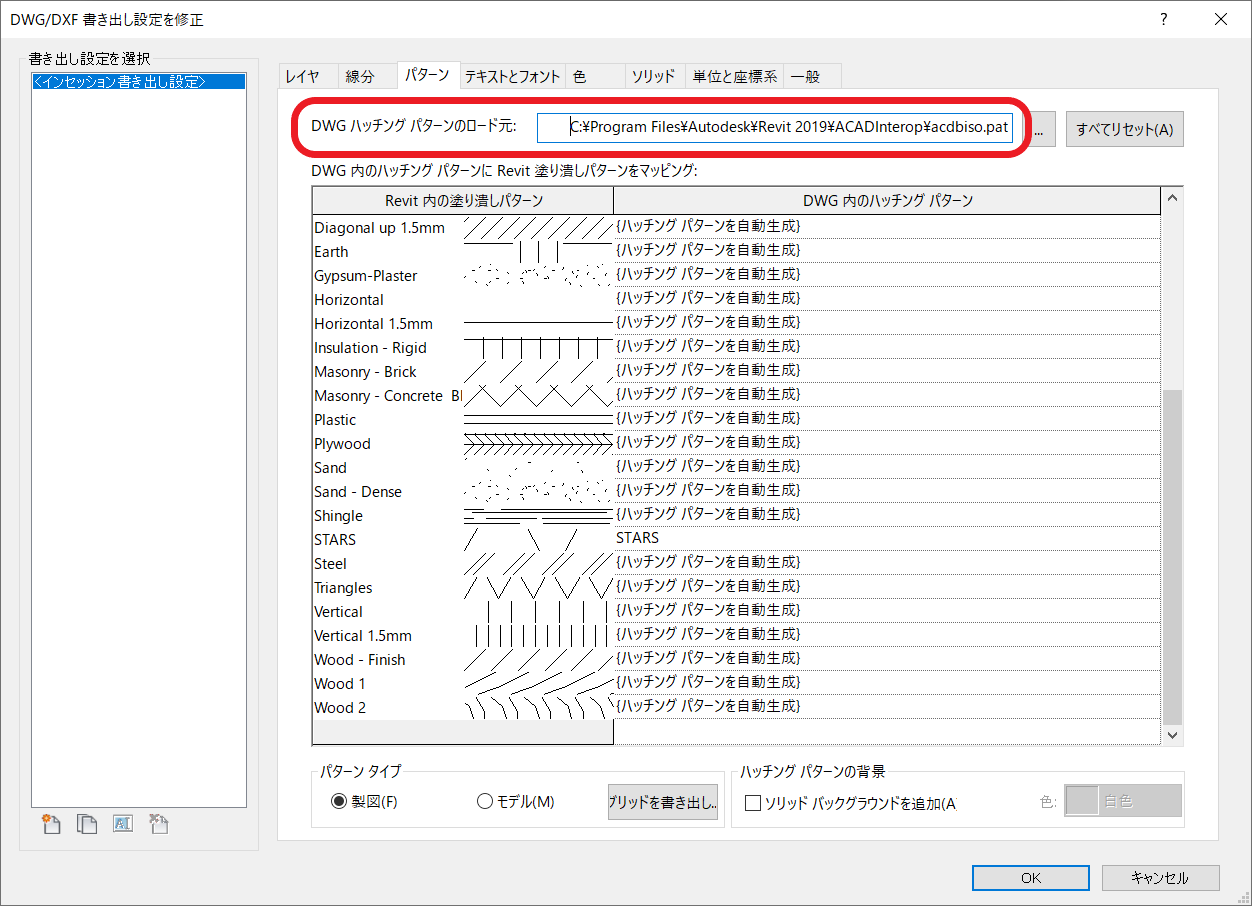Switch to the レイヤ tab
The height and width of the screenshot is (906, 1252).
click(x=307, y=75)
